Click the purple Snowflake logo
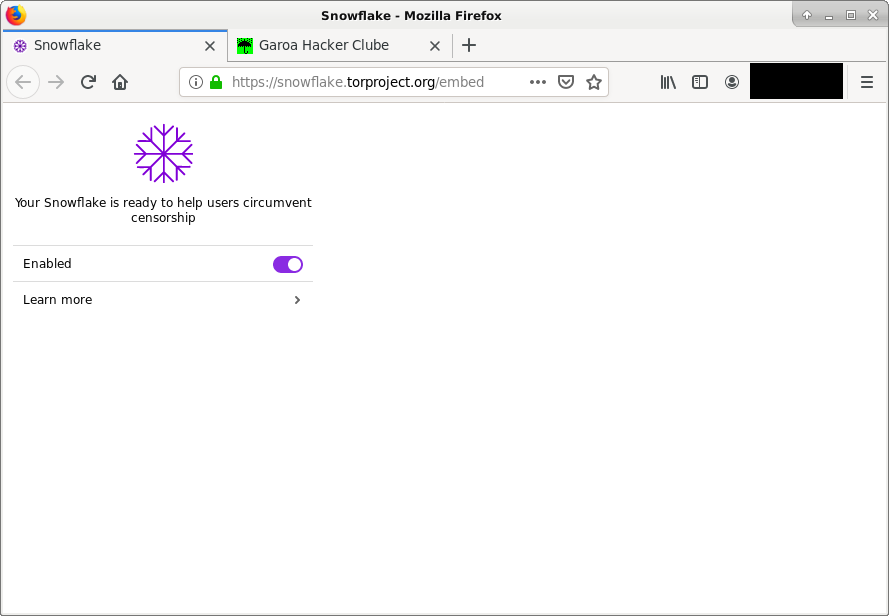 pyautogui.click(x=163, y=153)
